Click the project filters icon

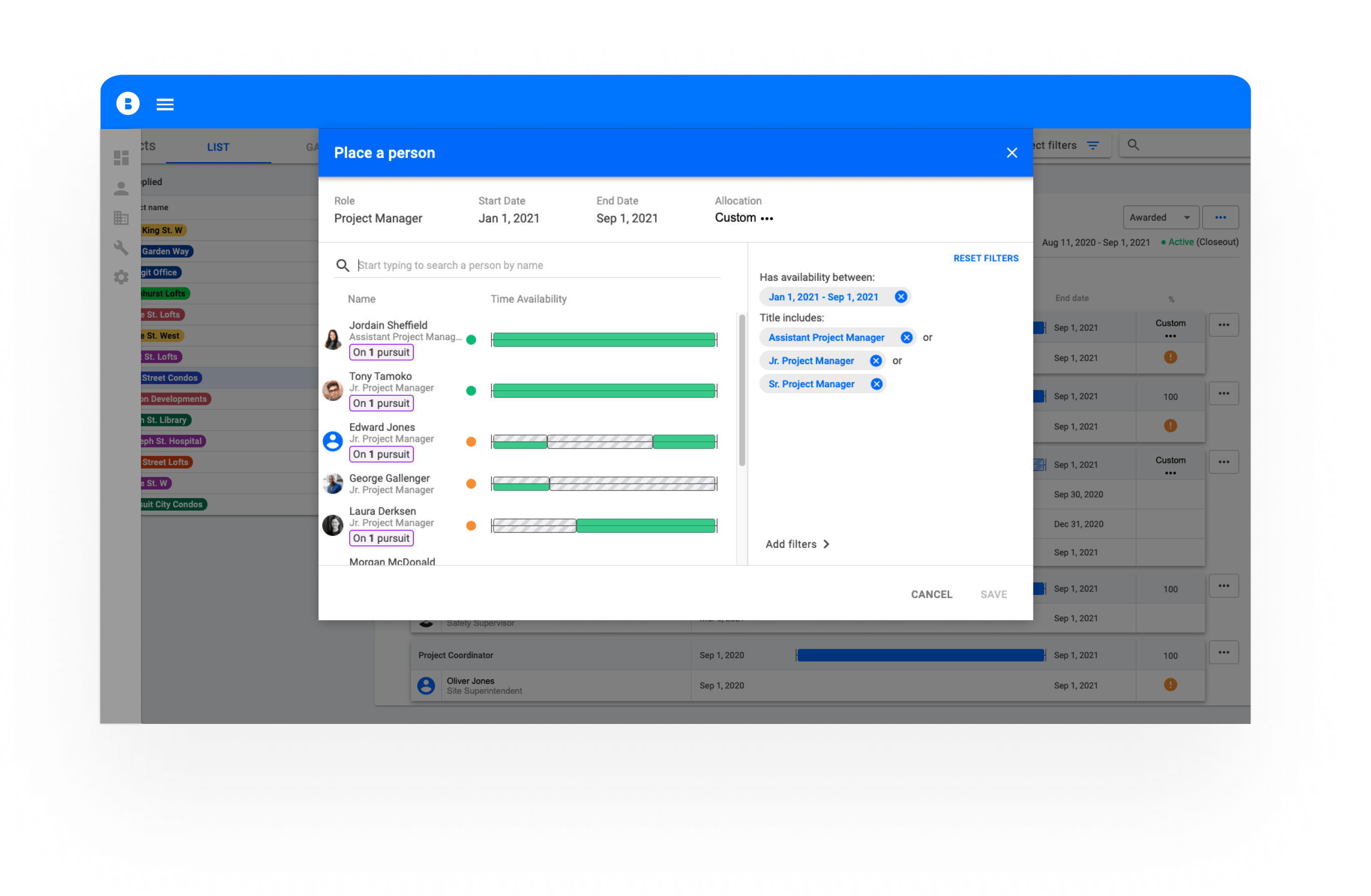tap(1092, 145)
